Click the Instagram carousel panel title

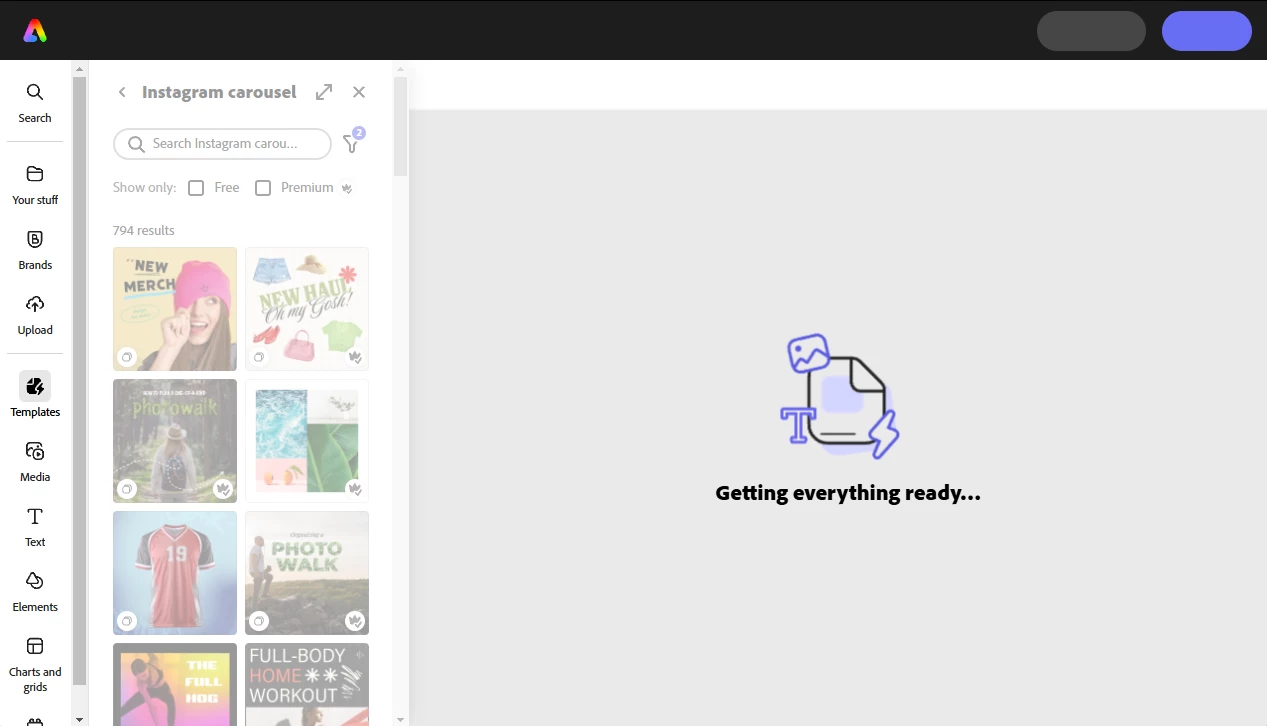click(x=219, y=92)
